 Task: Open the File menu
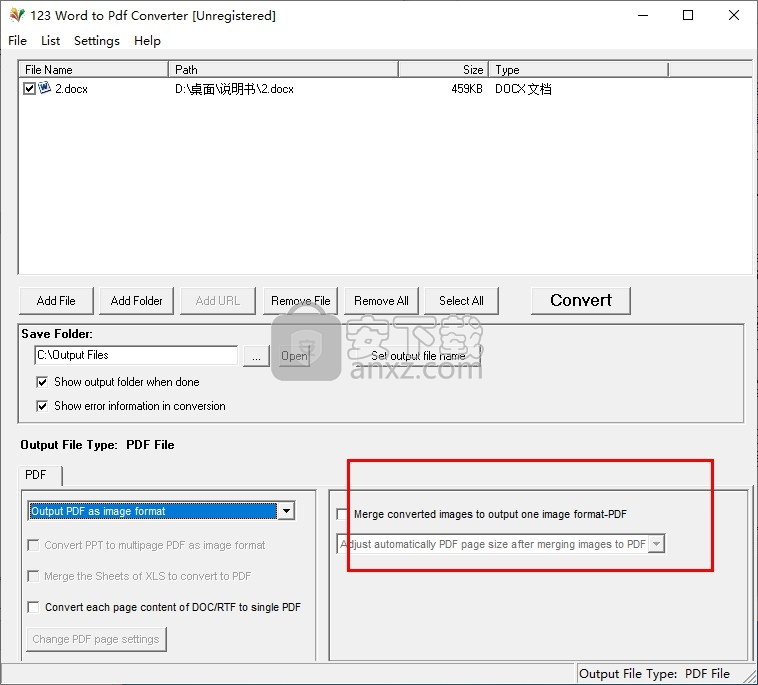(17, 41)
